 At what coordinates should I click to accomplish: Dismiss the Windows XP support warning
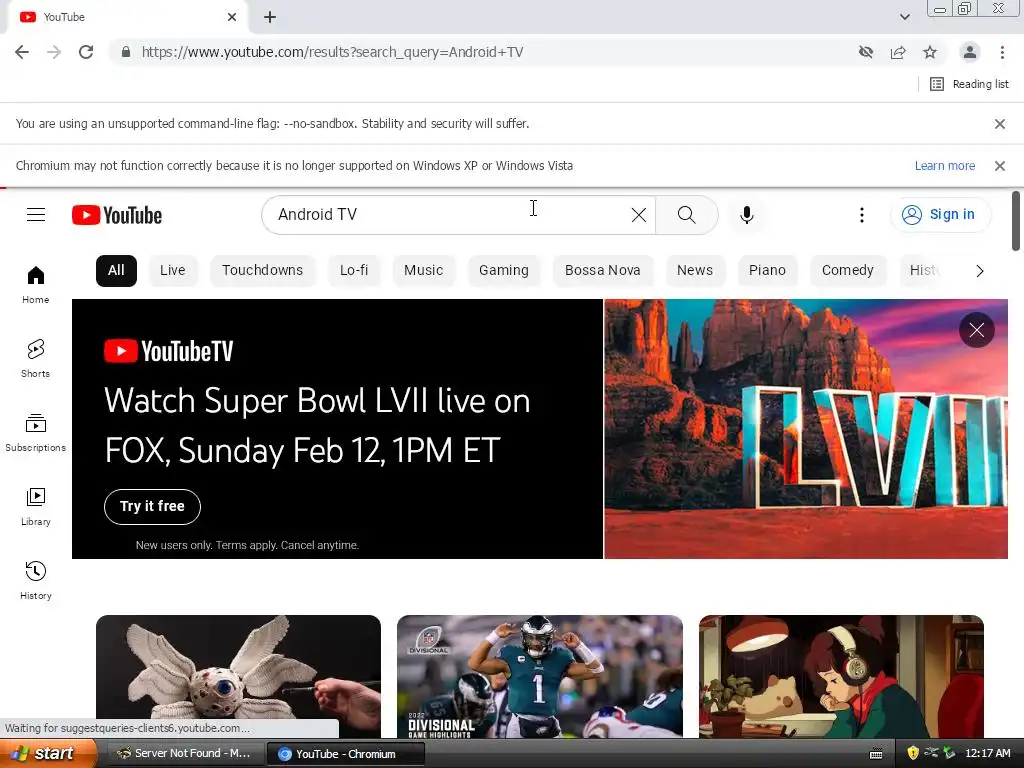click(x=999, y=166)
